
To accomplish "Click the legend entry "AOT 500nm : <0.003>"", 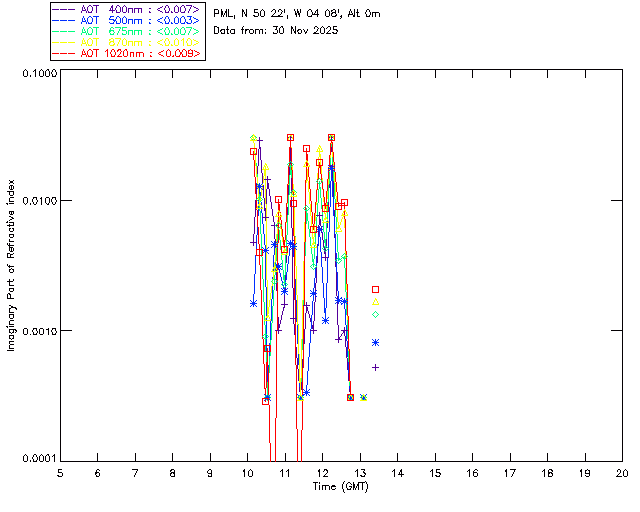I will [x=127, y=20].
